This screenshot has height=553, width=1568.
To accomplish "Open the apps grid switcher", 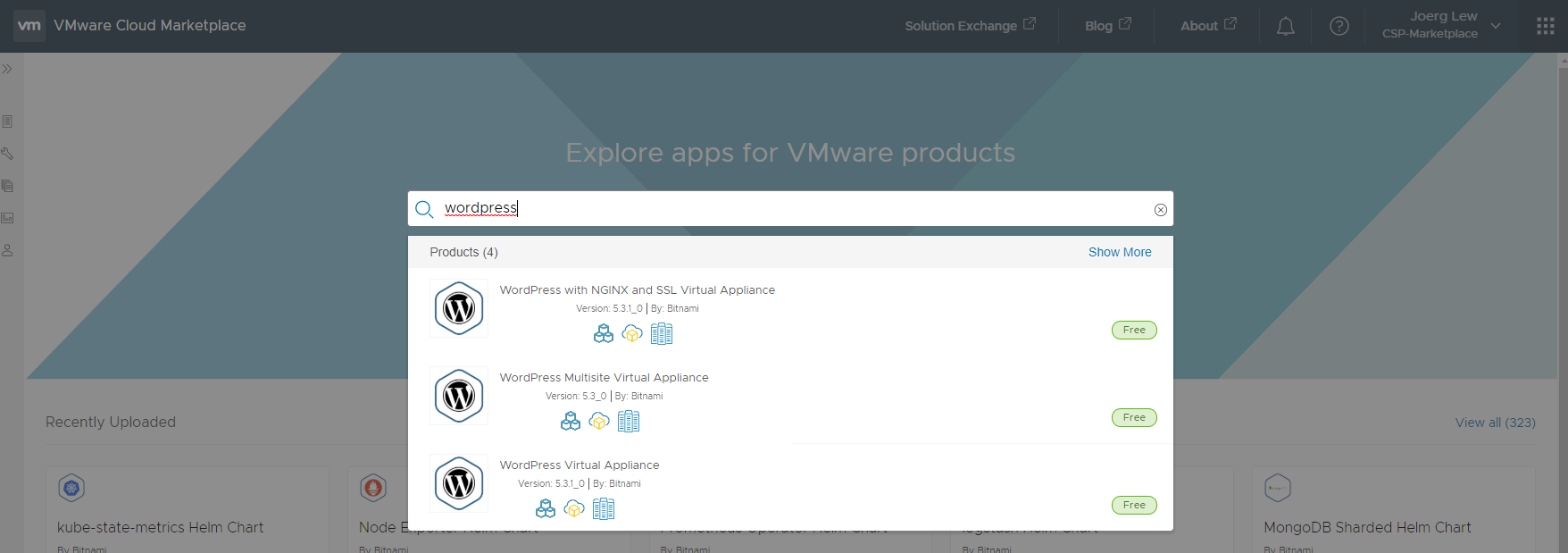I will tap(1546, 26).
